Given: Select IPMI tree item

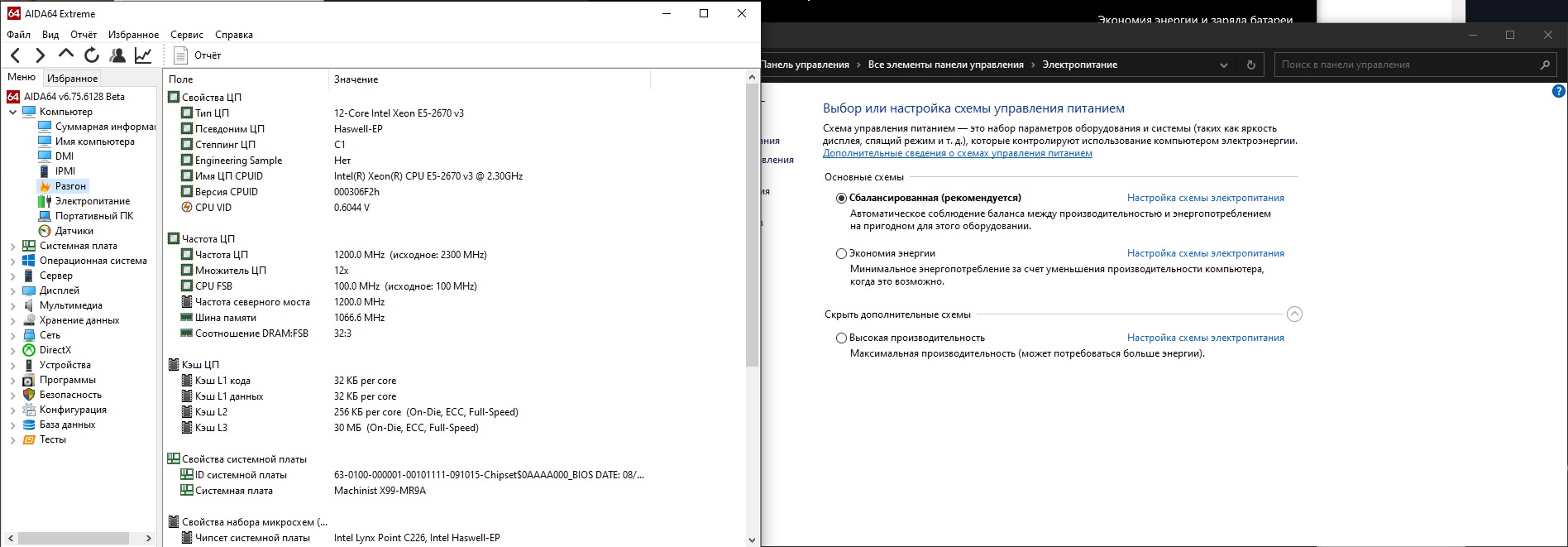Looking at the screenshot, I should pyautogui.click(x=57, y=171).
